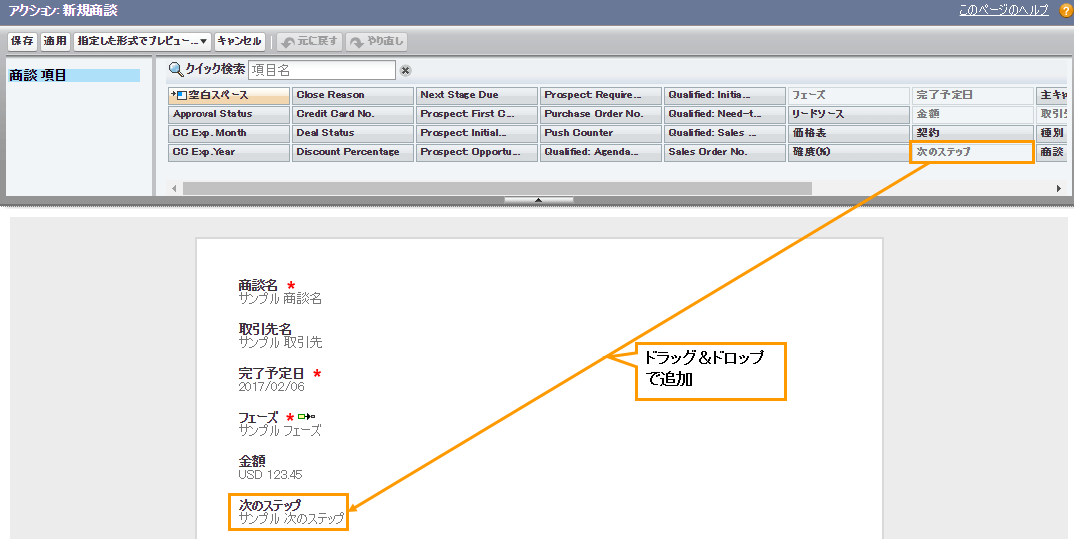Click the horizontal palette scrollbar thumb
Viewport: 1074px width, 539px height.
coord(497,188)
